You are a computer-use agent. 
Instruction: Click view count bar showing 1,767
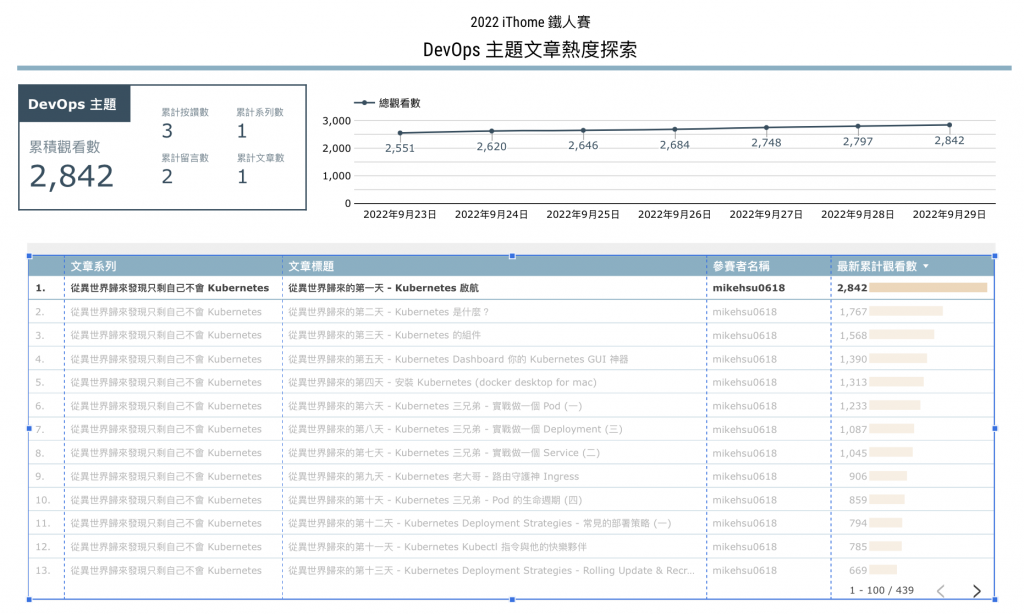tap(906, 312)
